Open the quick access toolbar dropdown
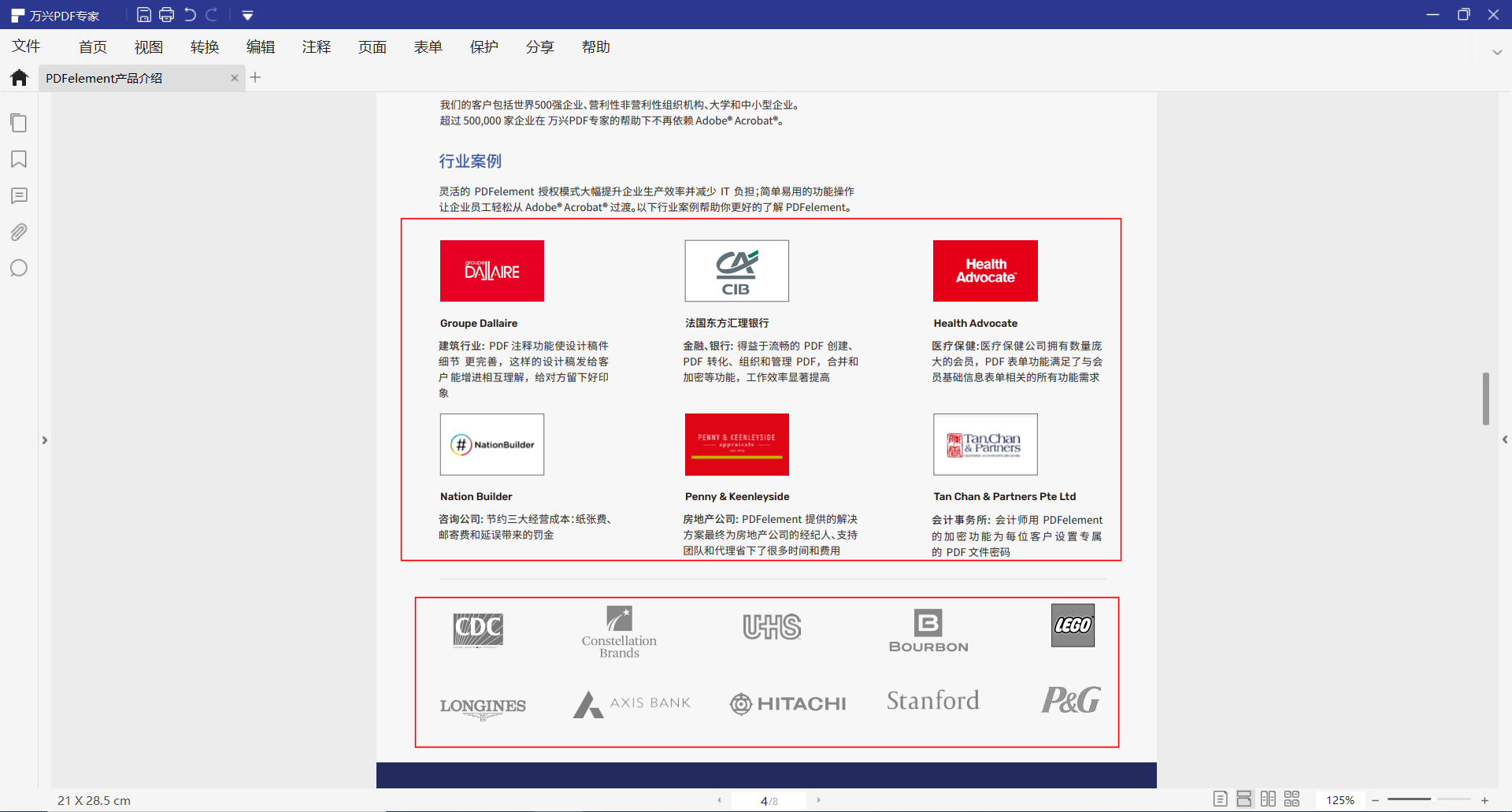 coord(247,16)
